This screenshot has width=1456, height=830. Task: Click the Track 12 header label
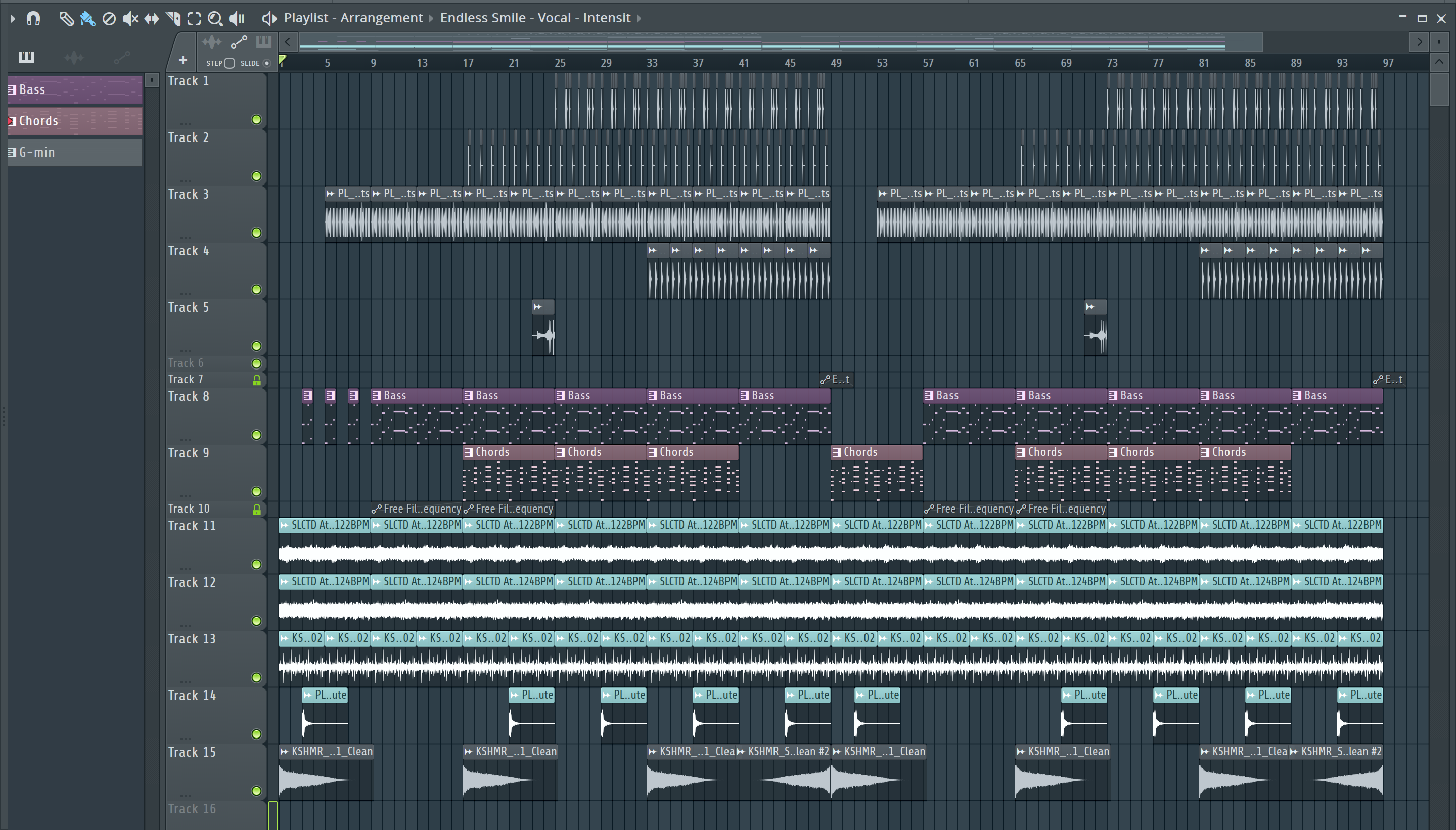(x=192, y=583)
